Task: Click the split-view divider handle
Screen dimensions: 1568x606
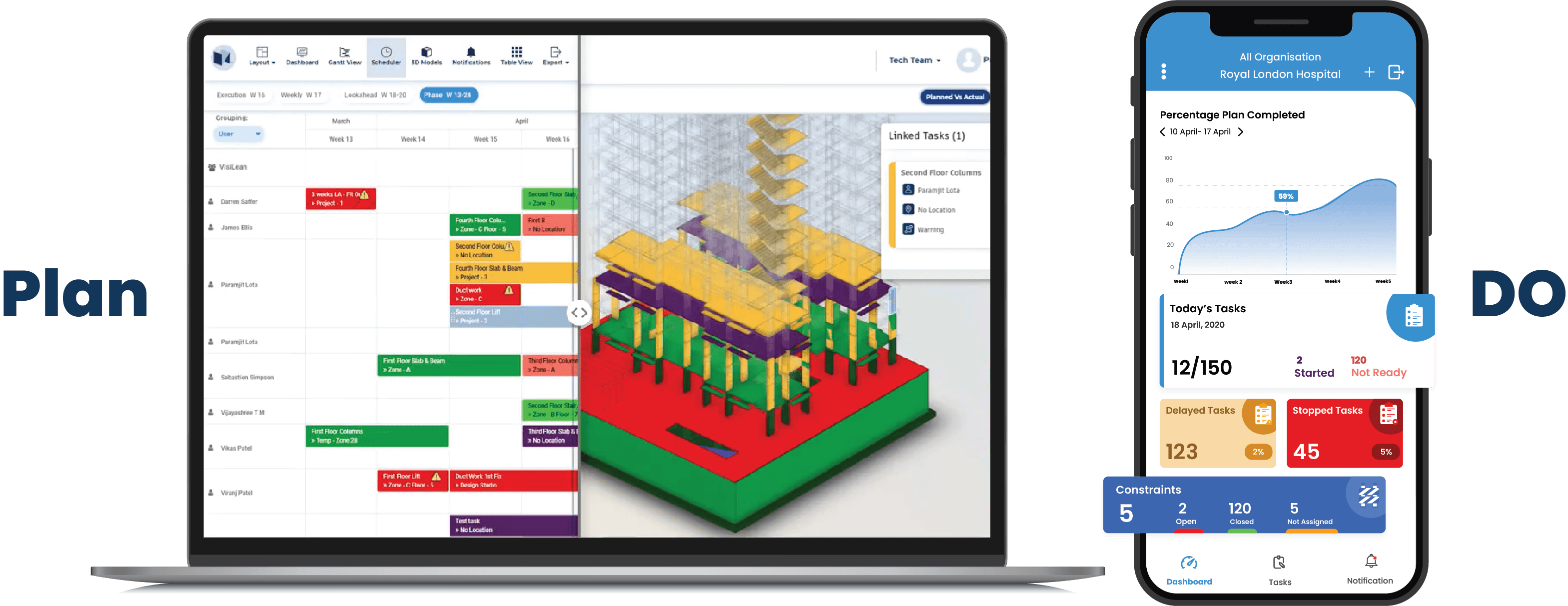Action: pyautogui.click(x=578, y=313)
